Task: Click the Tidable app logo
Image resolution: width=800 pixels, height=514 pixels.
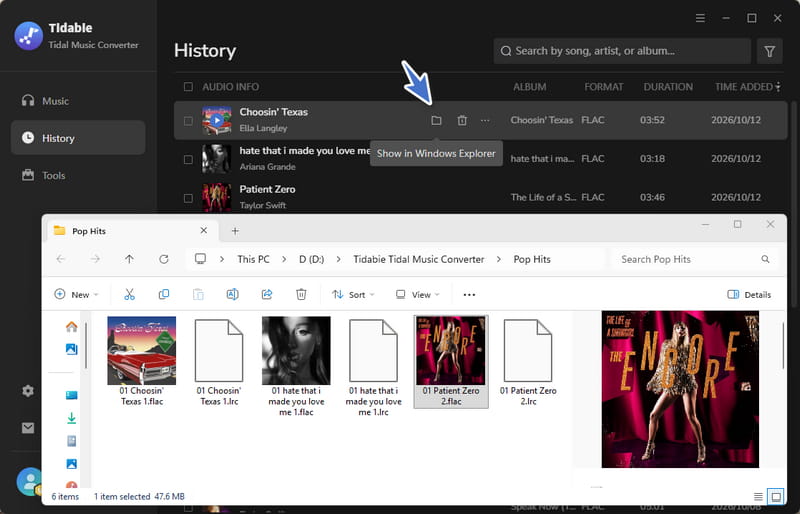Action: pyautogui.click(x=29, y=36)
